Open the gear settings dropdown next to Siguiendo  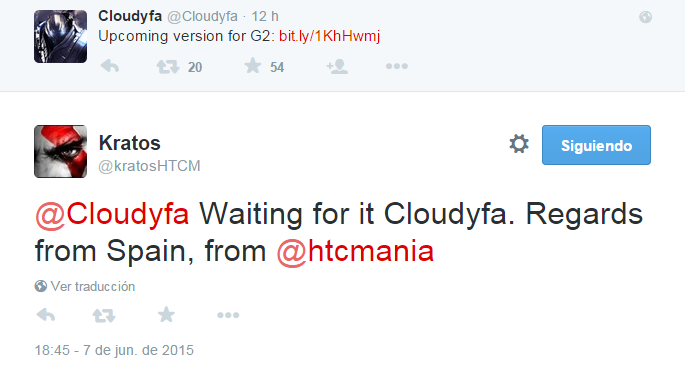(519, 144)
